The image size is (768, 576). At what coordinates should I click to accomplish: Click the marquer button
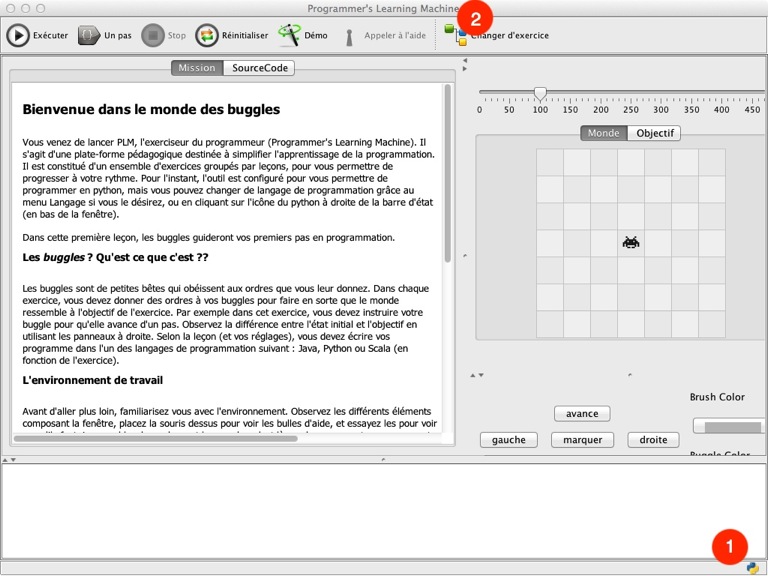582,440
